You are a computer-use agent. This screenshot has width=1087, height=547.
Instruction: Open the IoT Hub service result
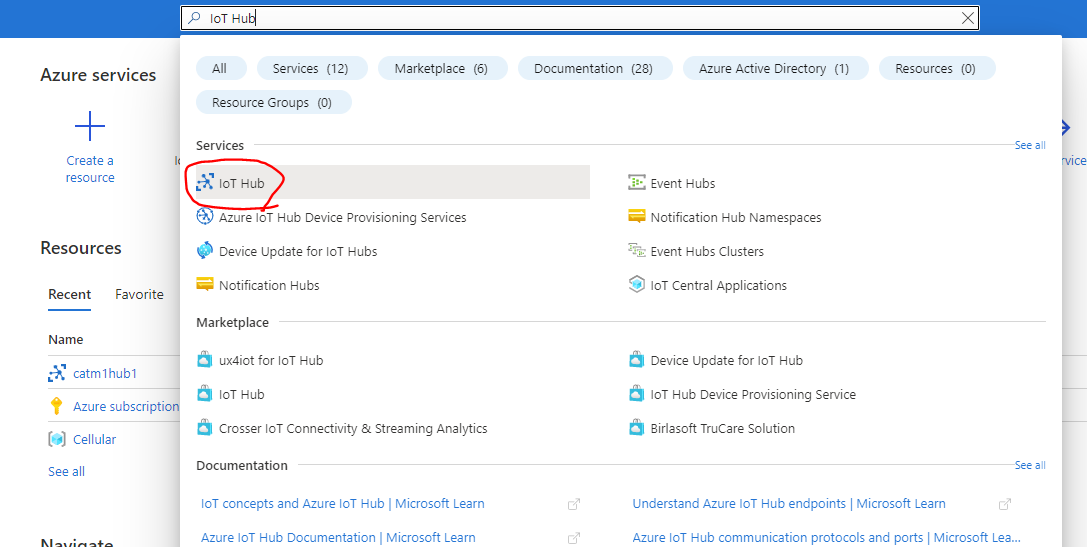point(393,183)
